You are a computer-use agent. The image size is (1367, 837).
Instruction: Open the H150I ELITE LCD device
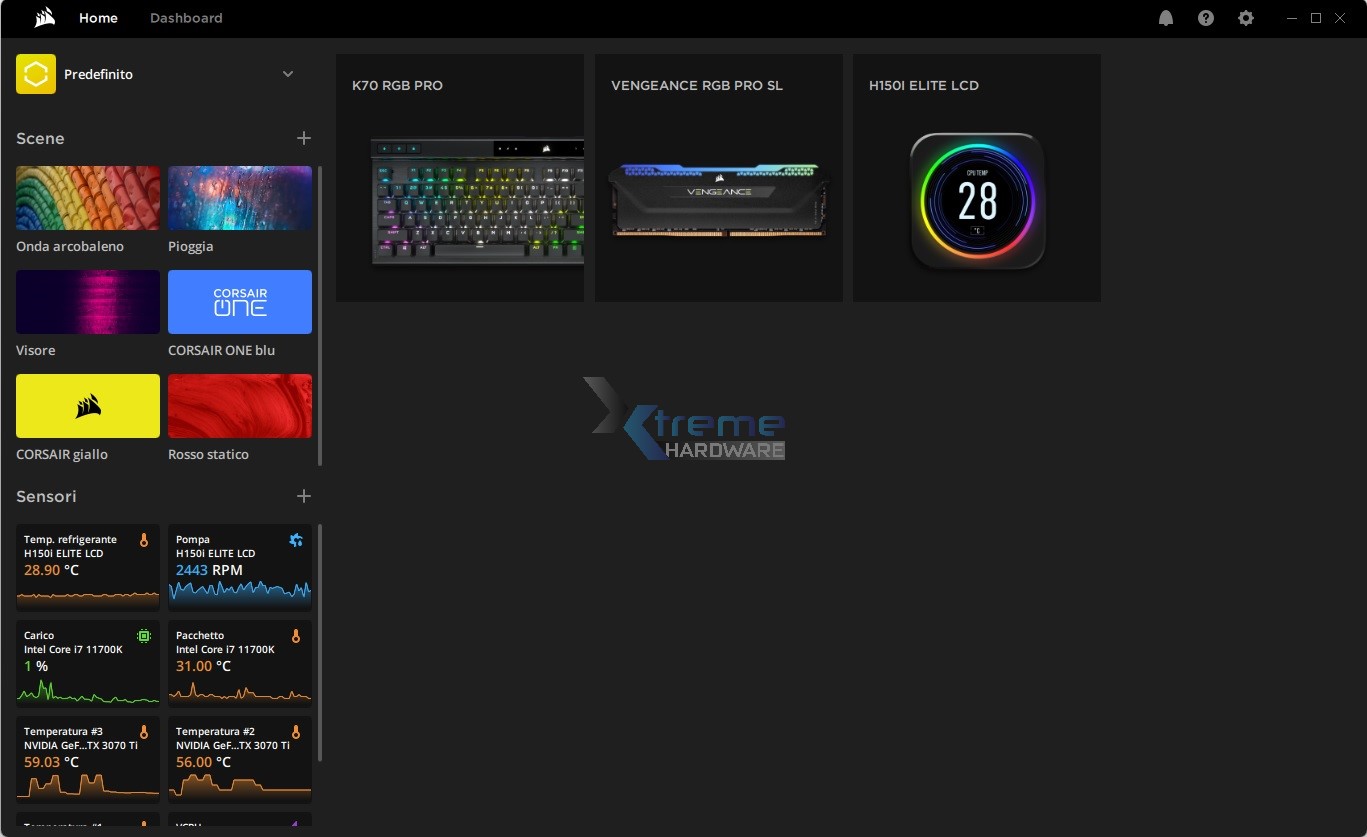pos(976,178)
